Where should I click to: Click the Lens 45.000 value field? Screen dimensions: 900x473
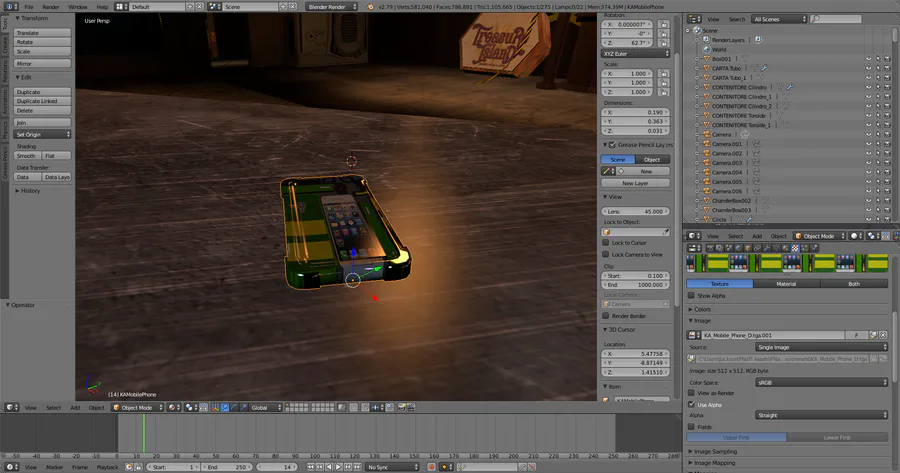pos(635,211)
